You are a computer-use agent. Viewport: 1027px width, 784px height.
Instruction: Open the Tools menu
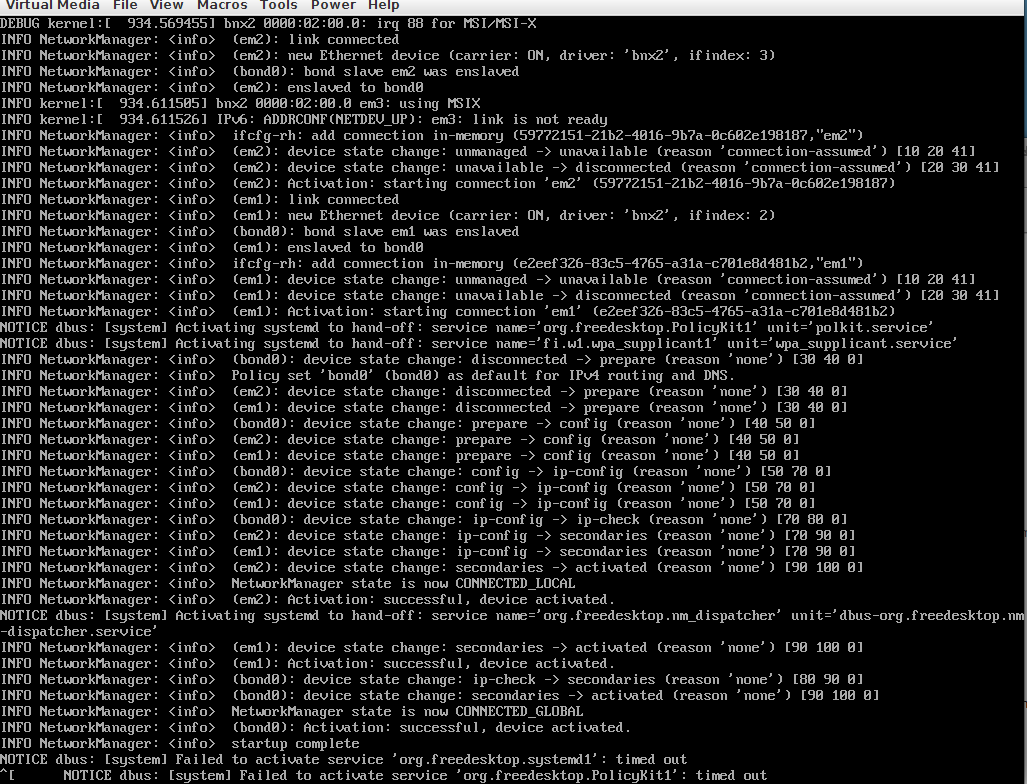pyautogui.click(x=279, y=6)
